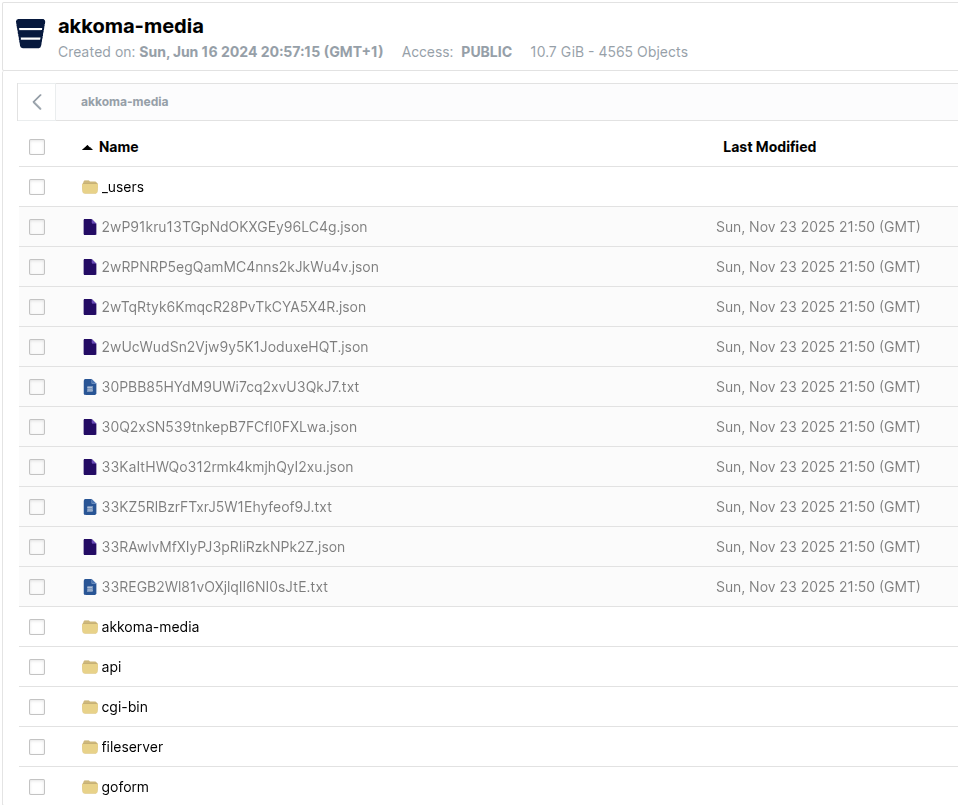958x805 pixels.
Task: Sort by Name using the sort arrow
Action: click(88, 147)
